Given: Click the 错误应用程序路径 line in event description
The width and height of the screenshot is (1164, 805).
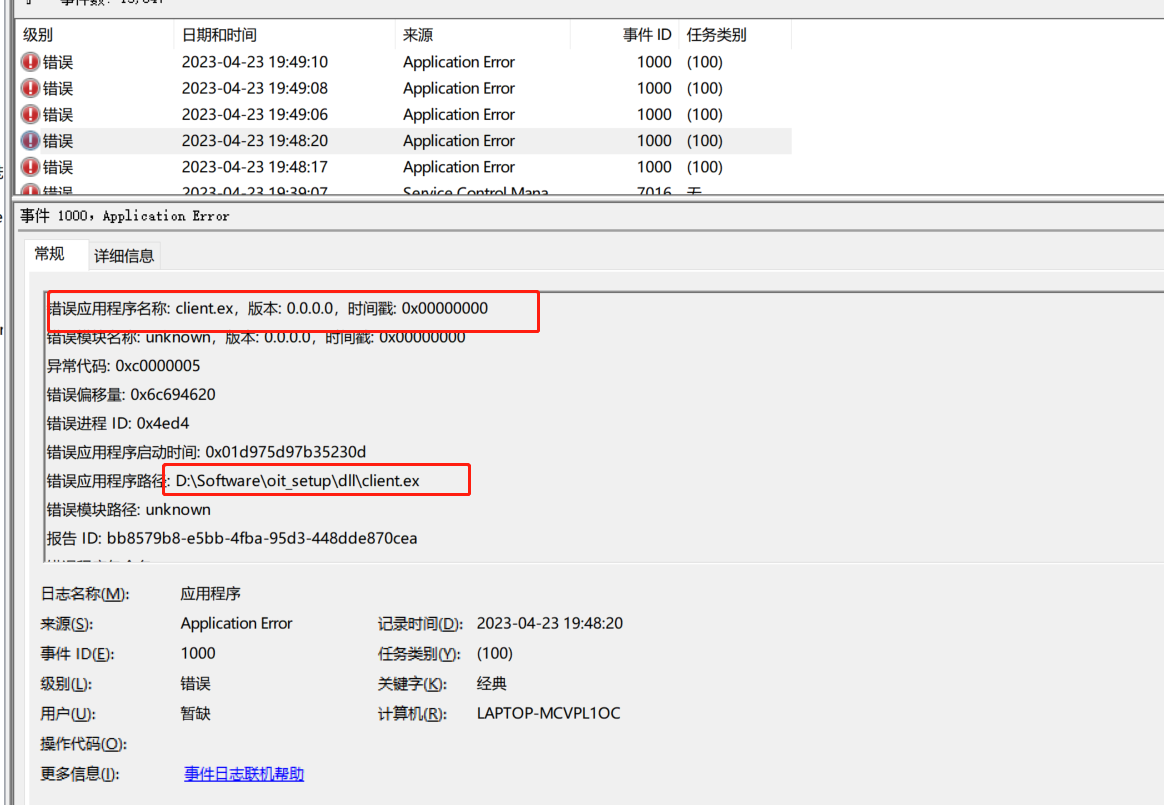Looking at the screenshot, I should (233, 481).
